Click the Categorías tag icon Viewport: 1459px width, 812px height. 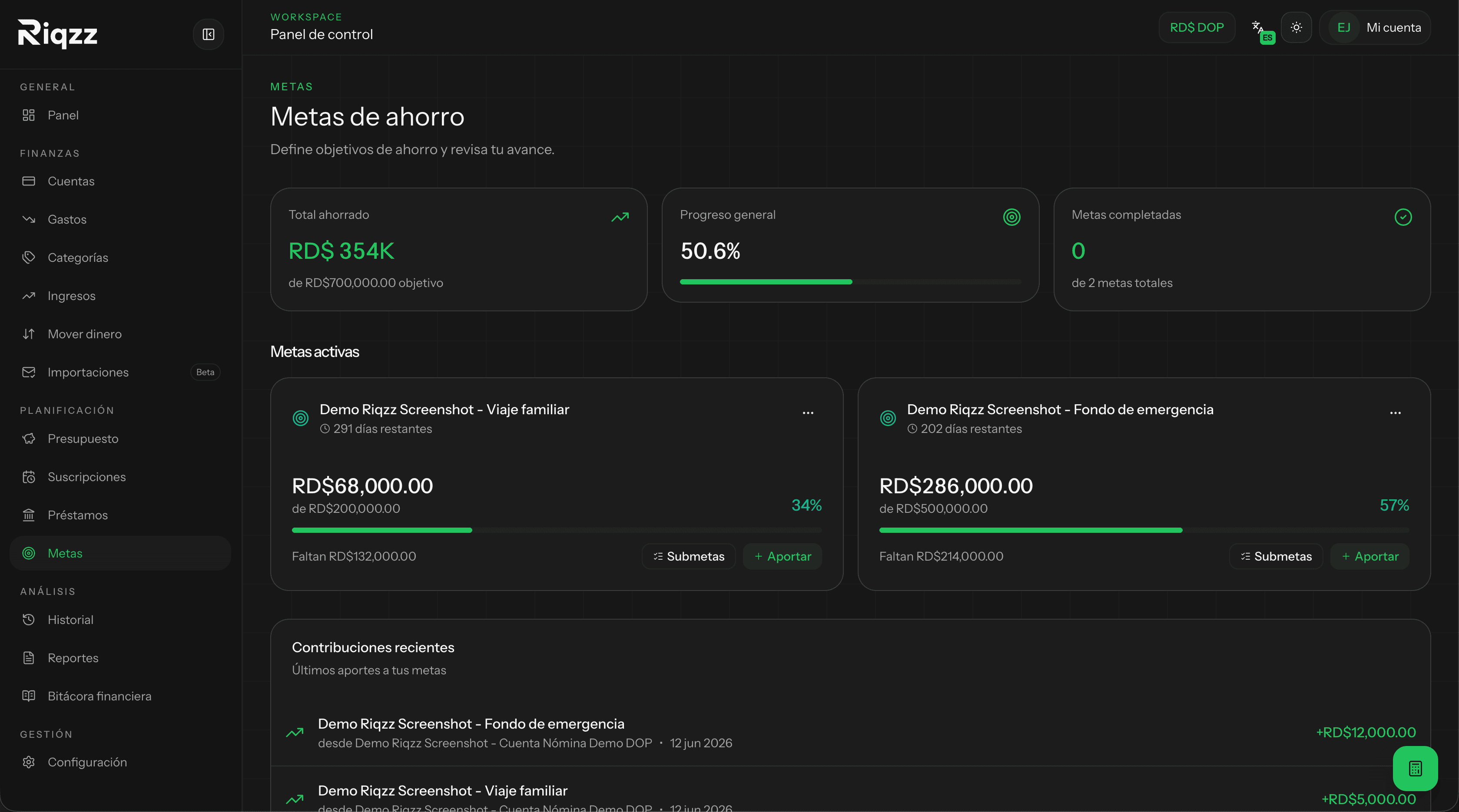pyautogui.click(x=29, y=257)
